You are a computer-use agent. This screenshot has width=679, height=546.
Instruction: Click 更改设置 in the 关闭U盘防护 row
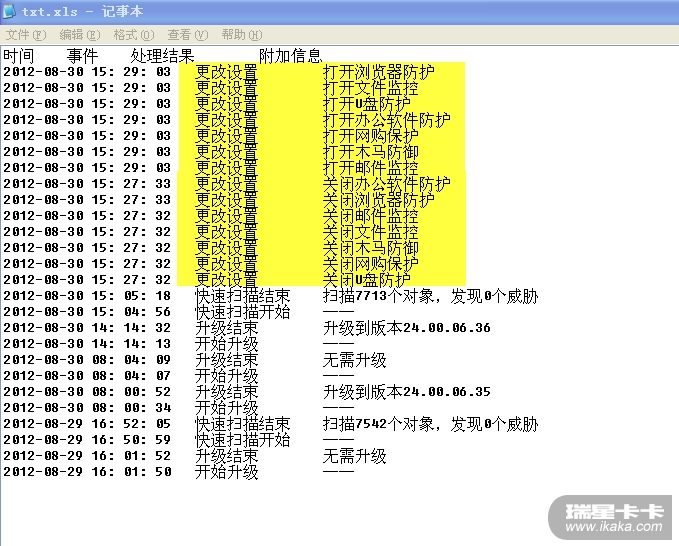pyautogui.click(x=226, y=280)
